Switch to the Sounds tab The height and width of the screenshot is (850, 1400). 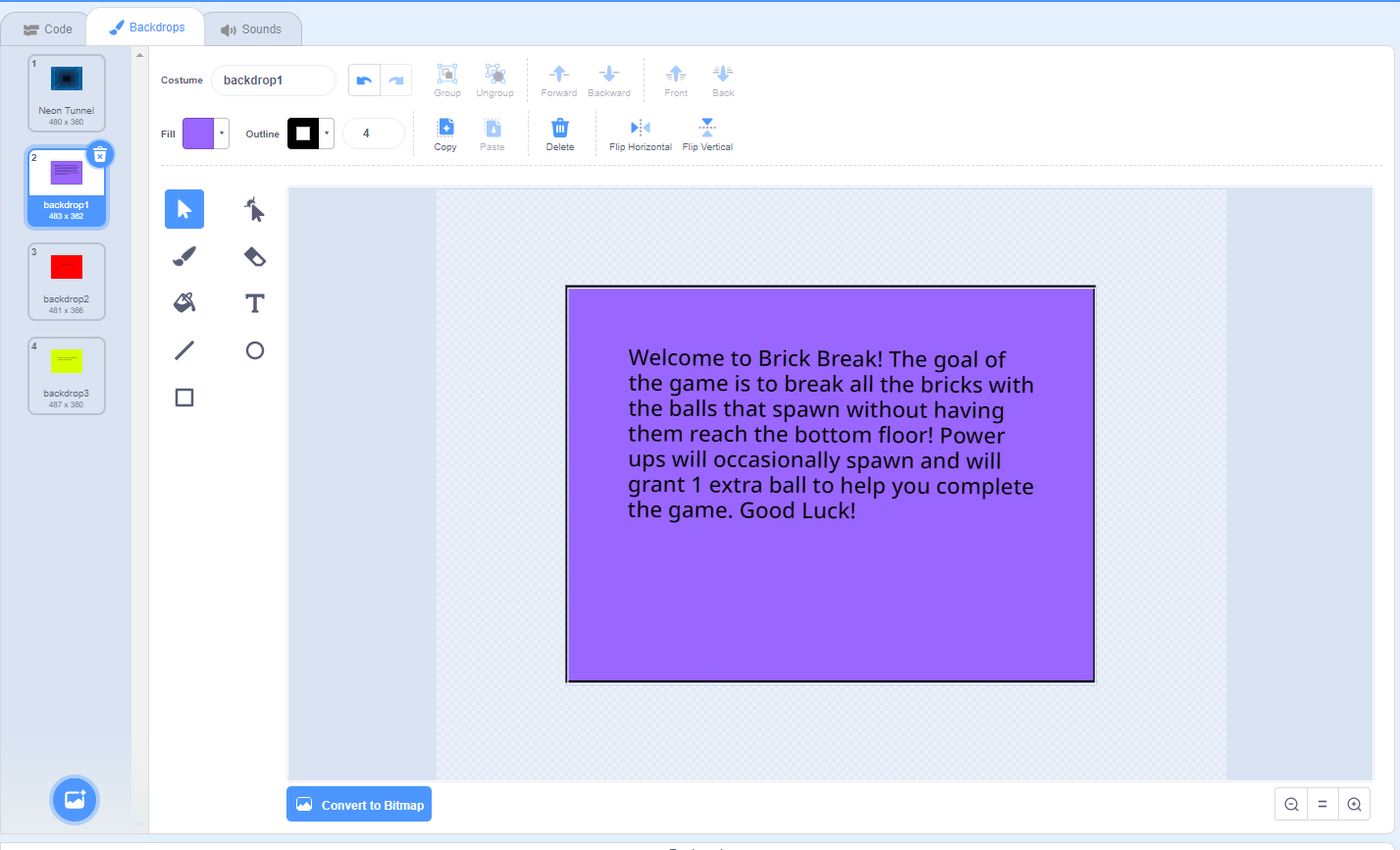coord(252,28)
